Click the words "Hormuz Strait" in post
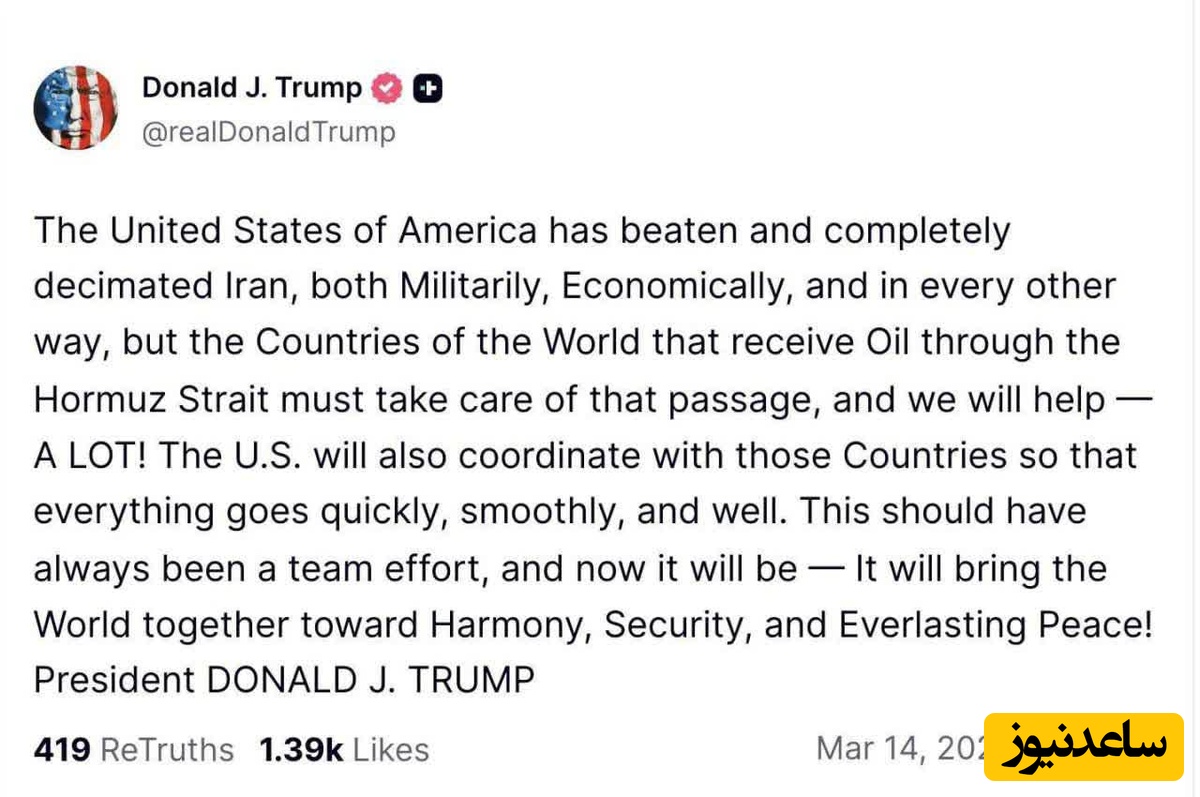The image size is (1200, 797). coord(152,400)
